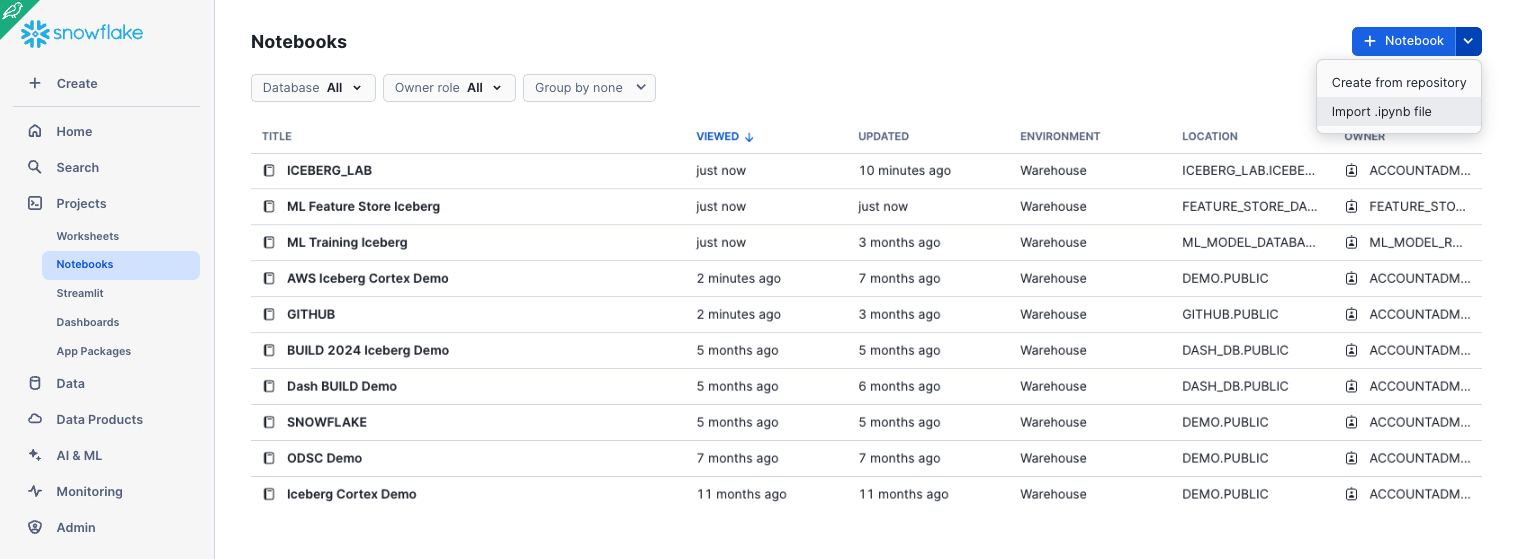This screenshot has width=1517, height=559.
Task: Click the Data Products cloud icon
Action: click(35, 419)
